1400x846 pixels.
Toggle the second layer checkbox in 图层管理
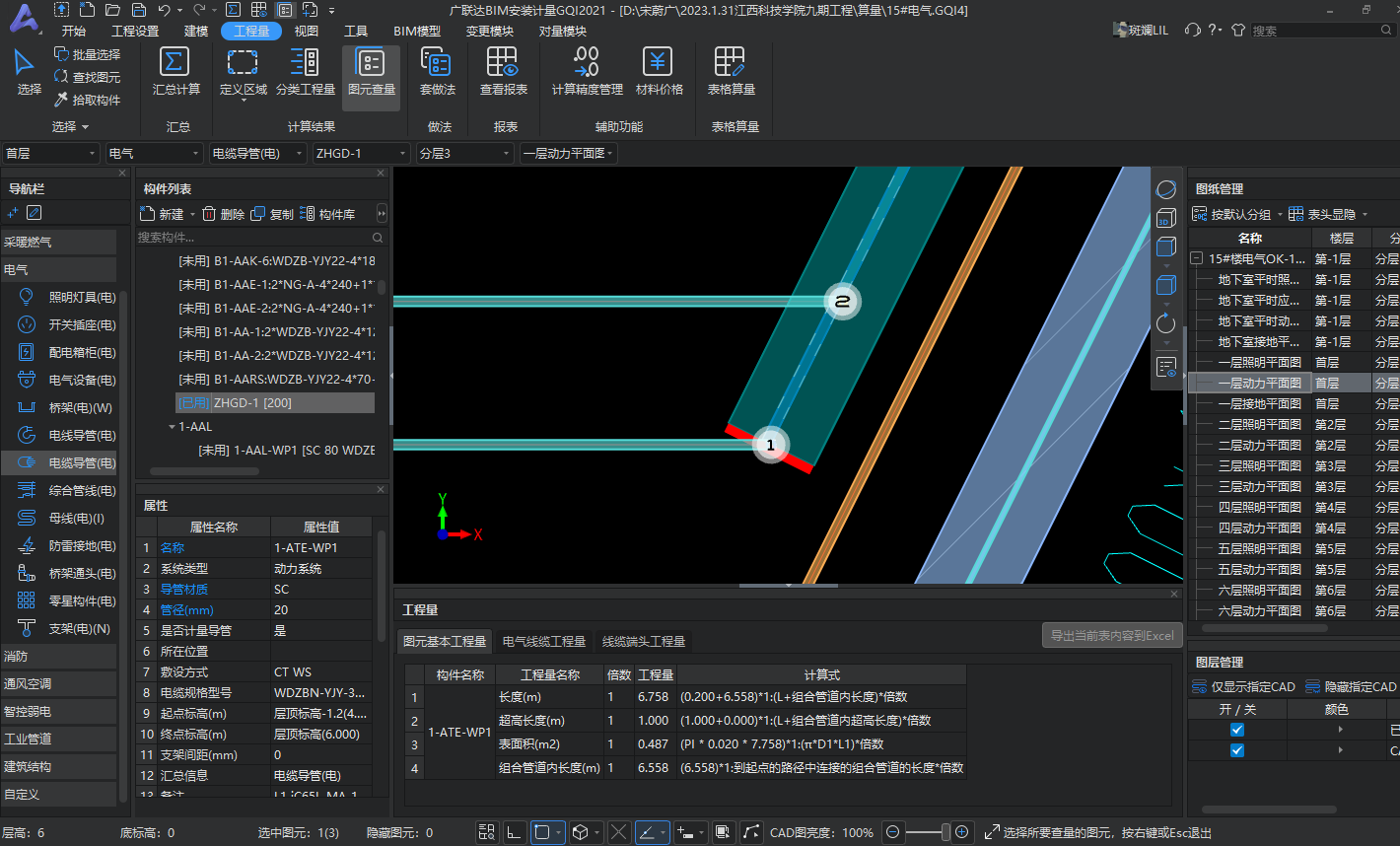[1237, 750]
